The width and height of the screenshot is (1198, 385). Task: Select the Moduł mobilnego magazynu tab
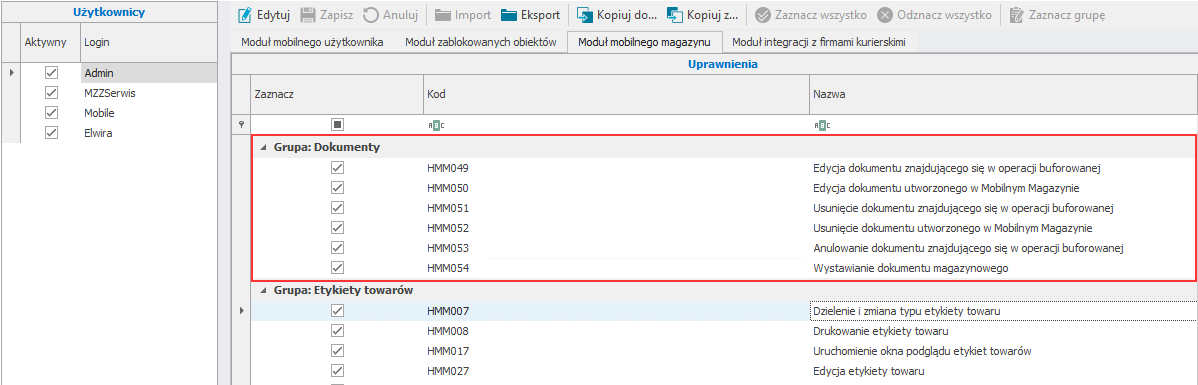645,43
